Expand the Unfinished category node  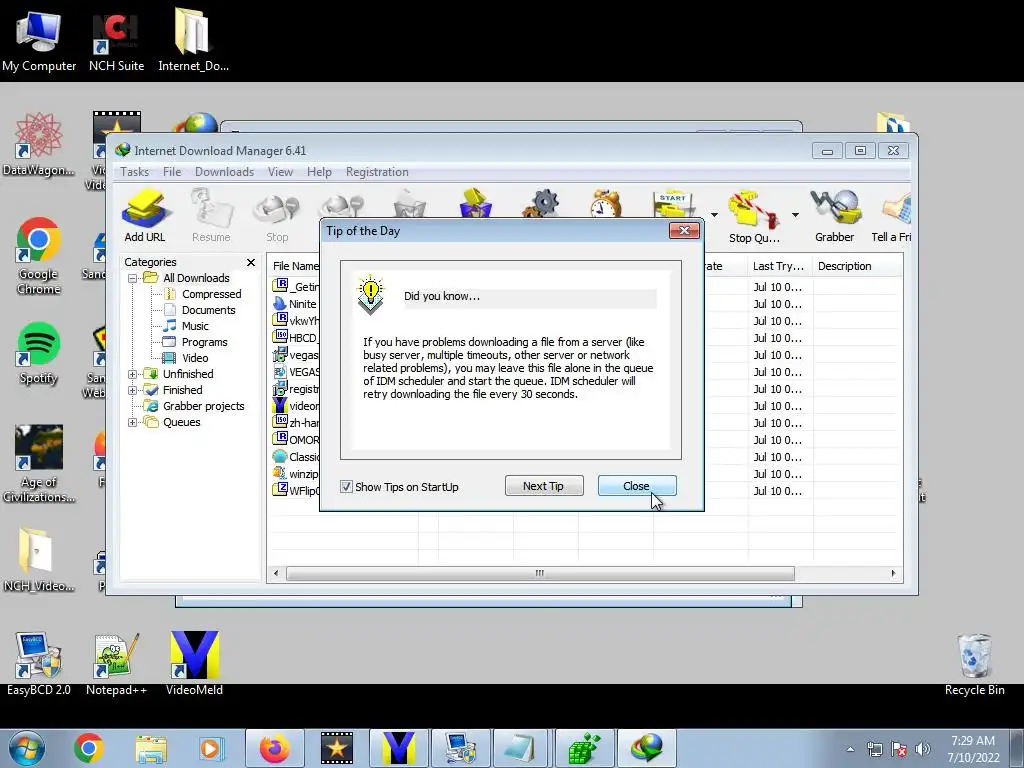point(133,374)
